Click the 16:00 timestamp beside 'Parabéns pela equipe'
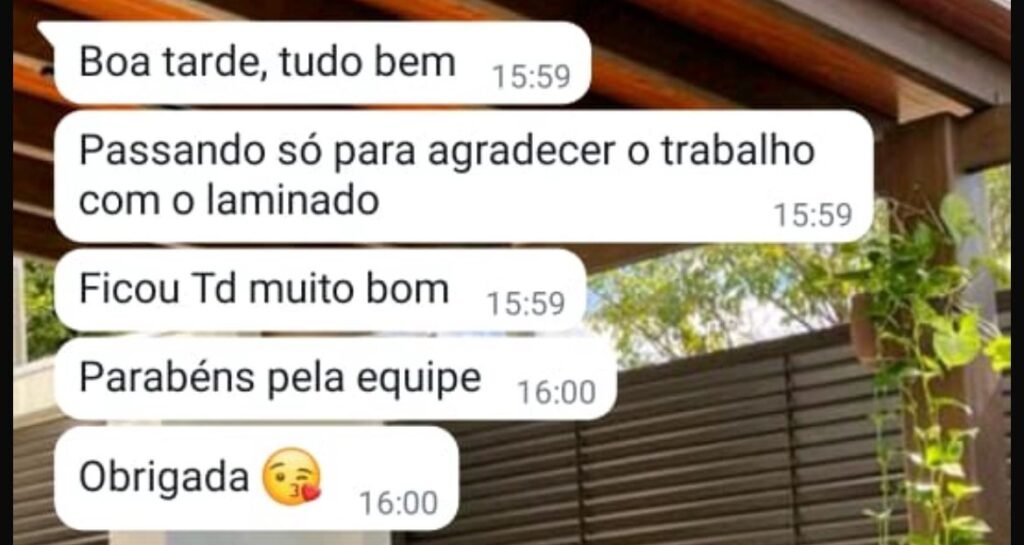Viewport: 1024px width, 545px height. point(556,393)
